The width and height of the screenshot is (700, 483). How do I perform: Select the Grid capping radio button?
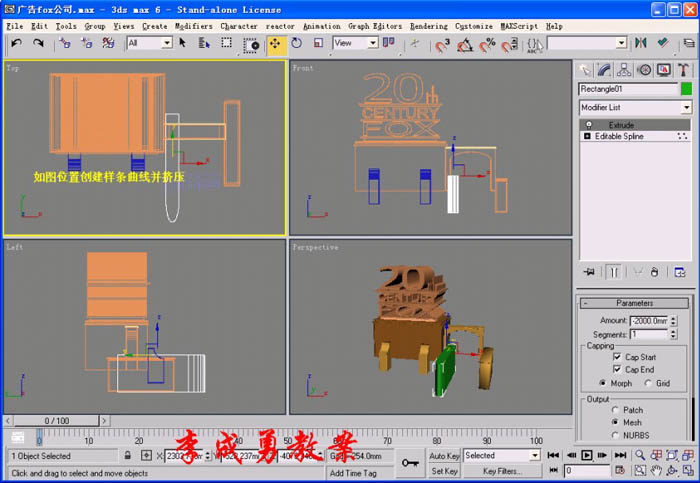point(648,383)
